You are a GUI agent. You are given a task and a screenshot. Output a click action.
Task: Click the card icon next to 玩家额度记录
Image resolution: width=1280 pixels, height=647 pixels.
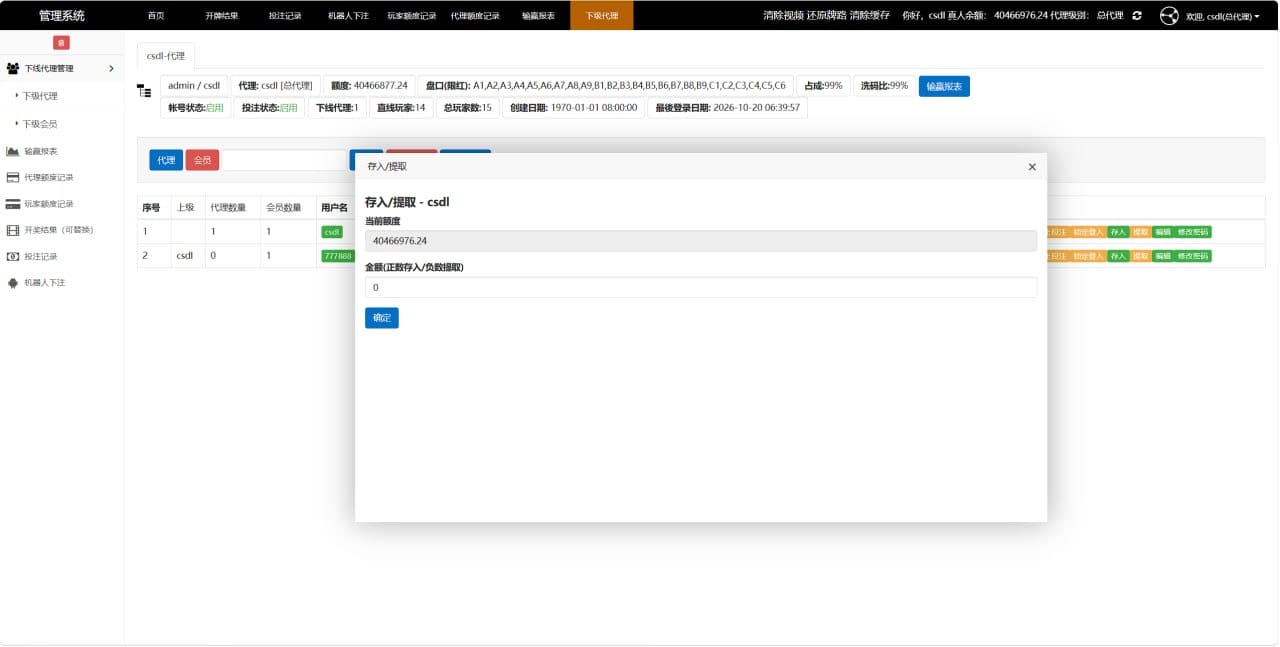(x=13, y=204)
